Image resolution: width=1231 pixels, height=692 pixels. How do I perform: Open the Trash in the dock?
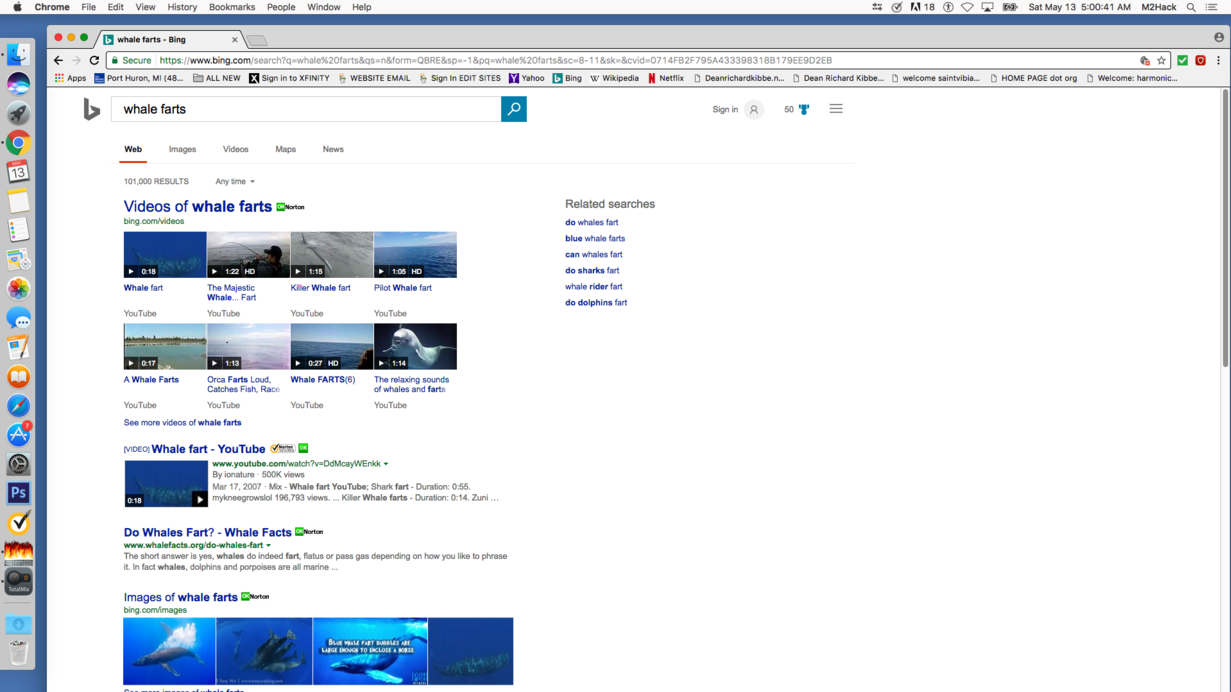tap(18, 653)
